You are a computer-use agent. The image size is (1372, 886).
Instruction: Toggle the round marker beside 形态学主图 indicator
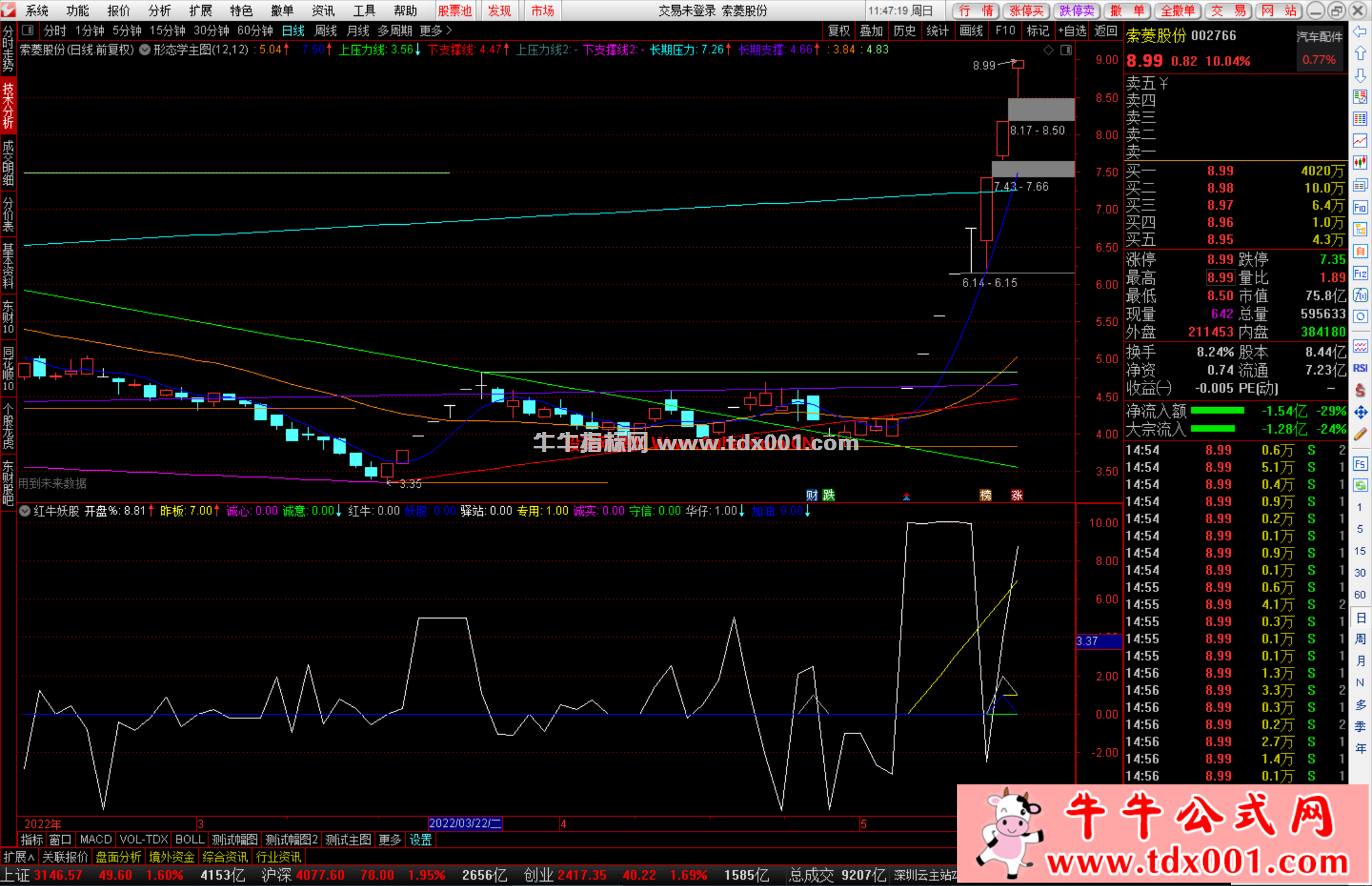[x=145, y=50]
